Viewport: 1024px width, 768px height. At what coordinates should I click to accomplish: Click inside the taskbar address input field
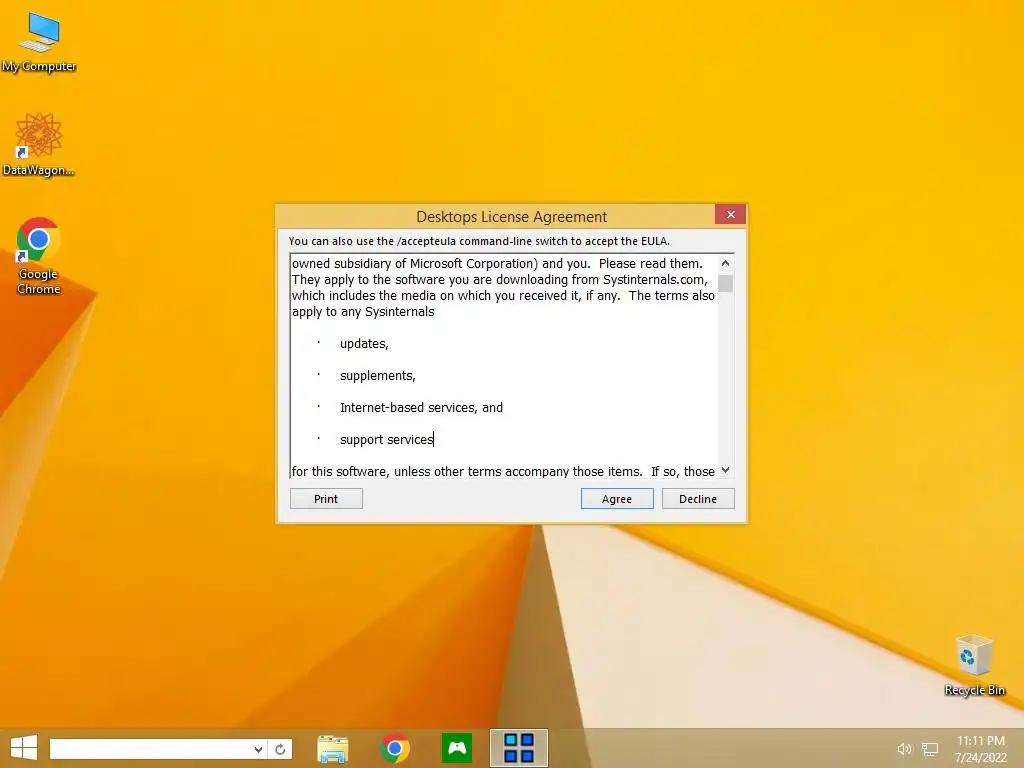(x=151, y=749)
